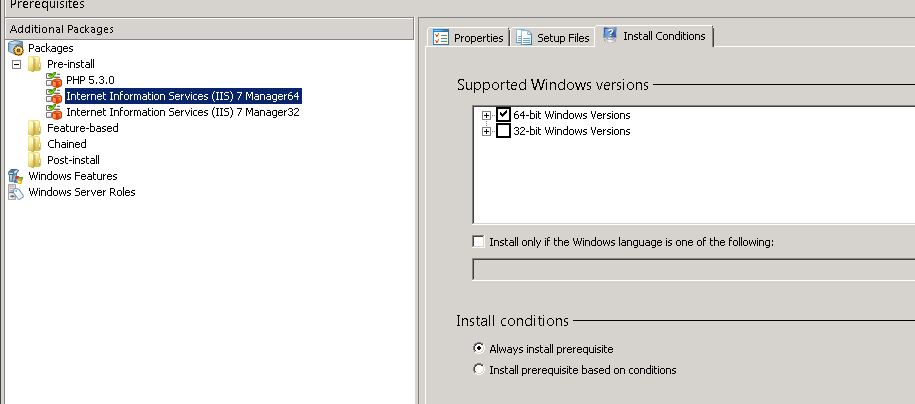Expand the 64-bit Windows Versions list
The height and width of the screenshot is (404, 915).
[486, 115]
